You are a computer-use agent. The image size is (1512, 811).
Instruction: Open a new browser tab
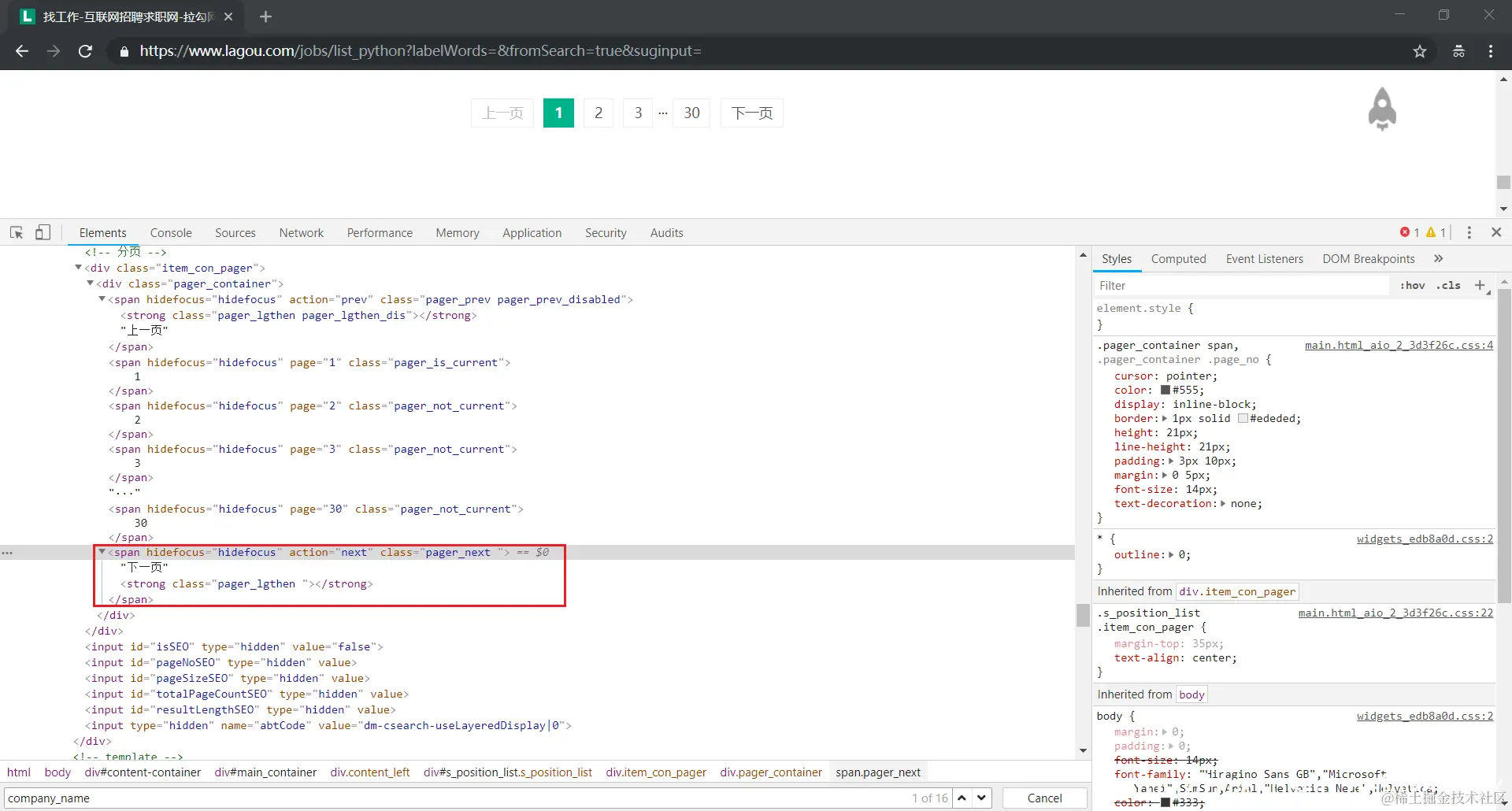(x=265, y=17)
